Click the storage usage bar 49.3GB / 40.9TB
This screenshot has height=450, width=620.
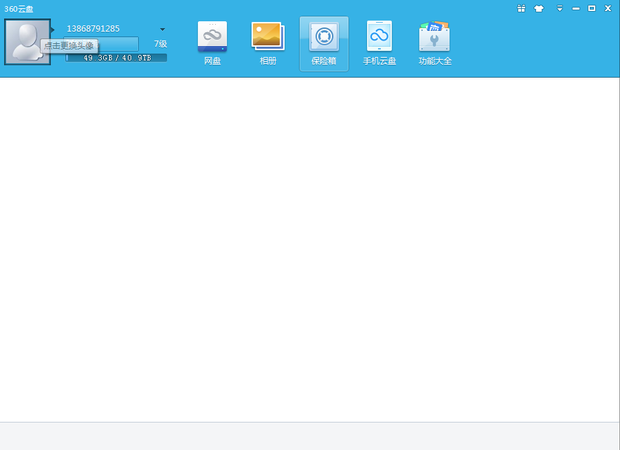click(116, 58)
